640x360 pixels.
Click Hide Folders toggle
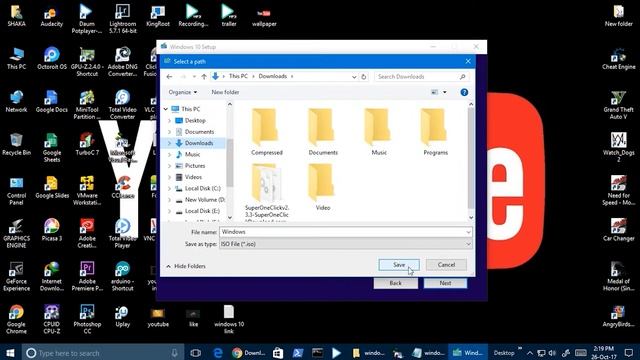[186, 266]
